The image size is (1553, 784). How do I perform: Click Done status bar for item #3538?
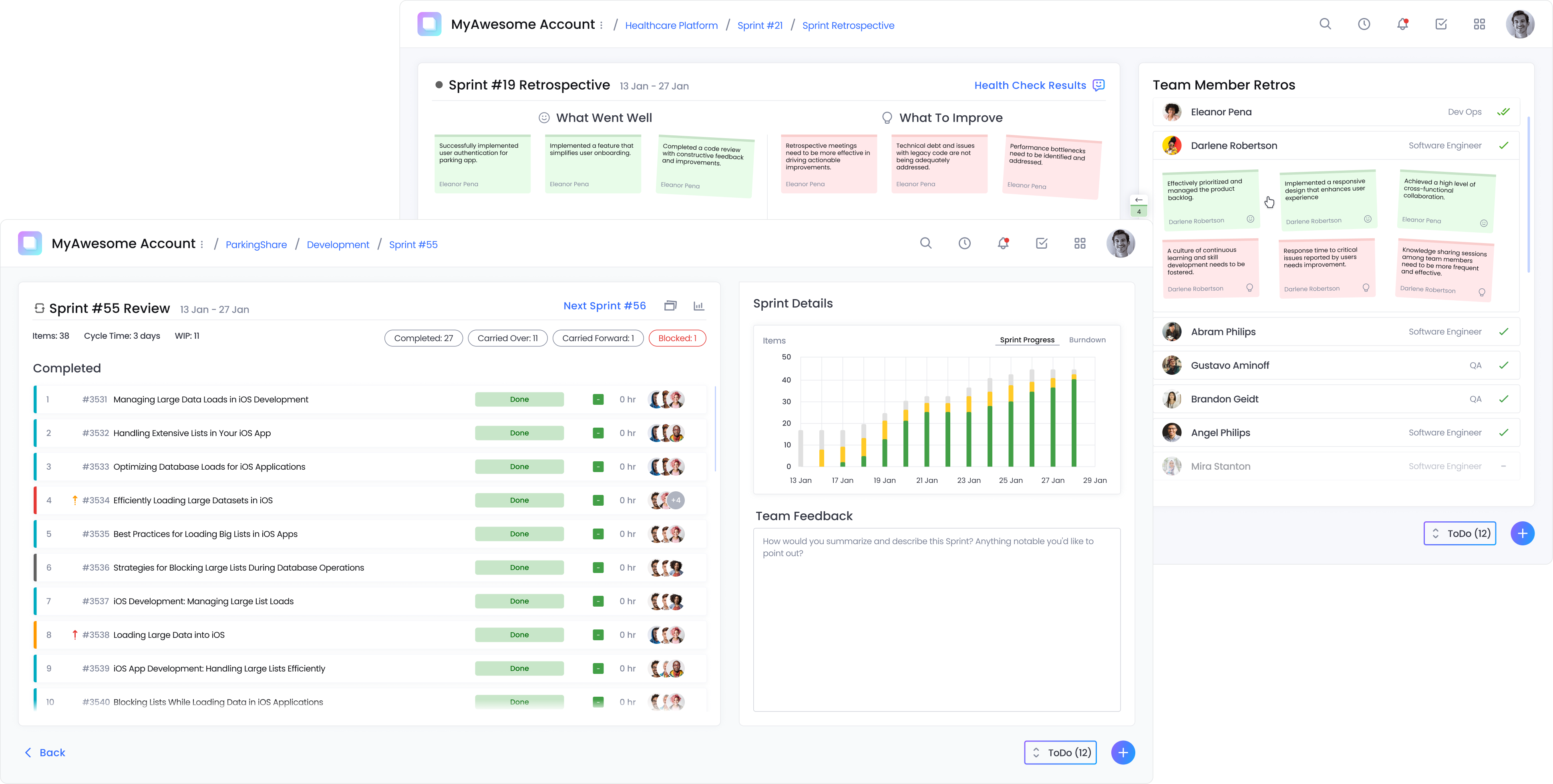519,635
